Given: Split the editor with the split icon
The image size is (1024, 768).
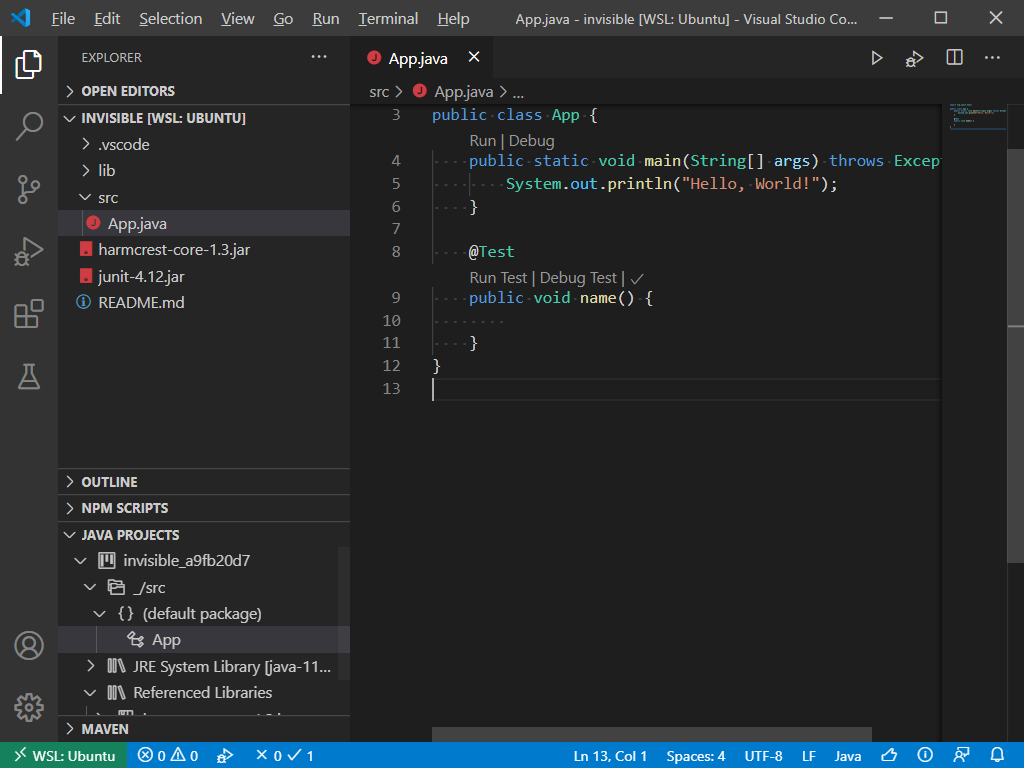Looking at the screenshot, I should (x=952, y=57).
